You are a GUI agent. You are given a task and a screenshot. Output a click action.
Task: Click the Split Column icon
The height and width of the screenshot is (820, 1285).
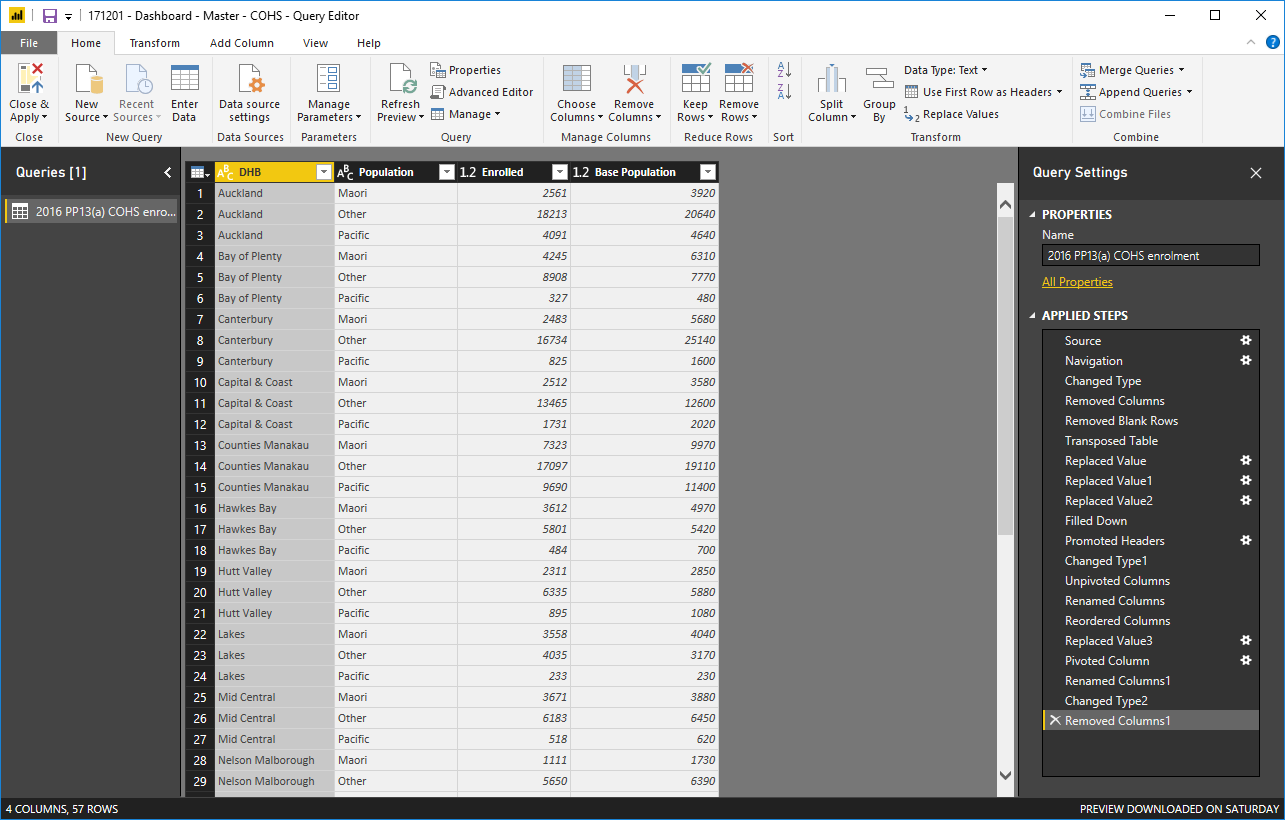click(x=832, y=79)
